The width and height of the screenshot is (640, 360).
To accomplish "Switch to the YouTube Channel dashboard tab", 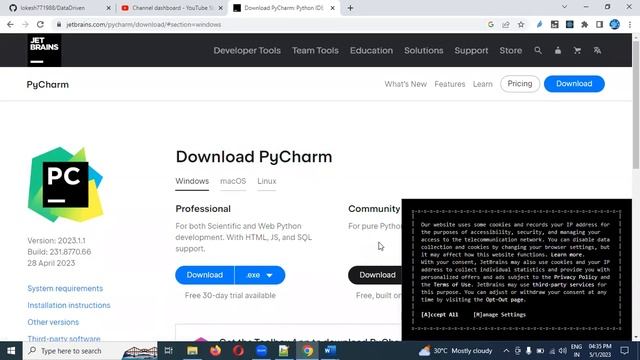I will tap(171, 8).
